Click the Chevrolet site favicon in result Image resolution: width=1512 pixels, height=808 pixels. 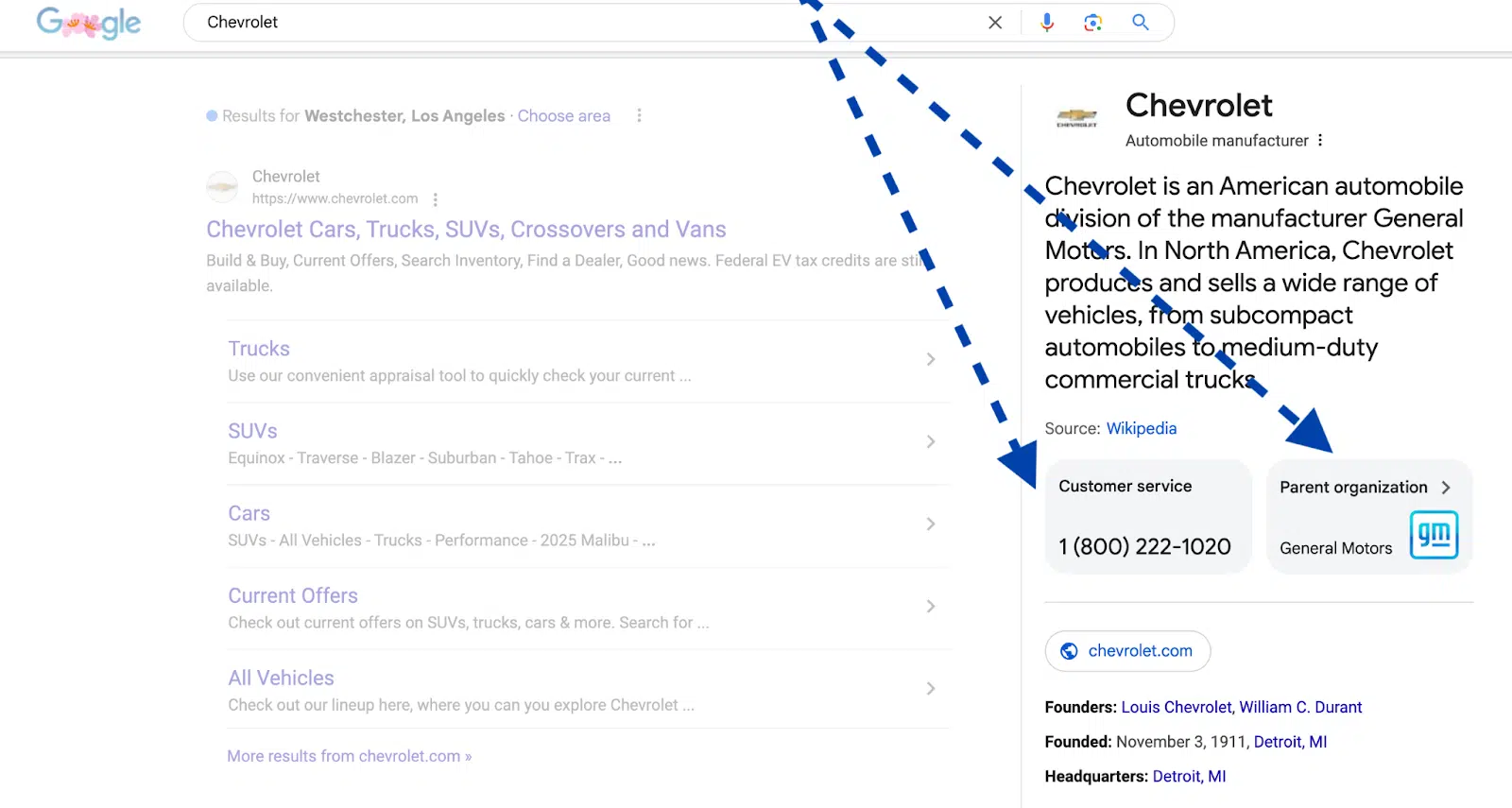pos(222,187)
